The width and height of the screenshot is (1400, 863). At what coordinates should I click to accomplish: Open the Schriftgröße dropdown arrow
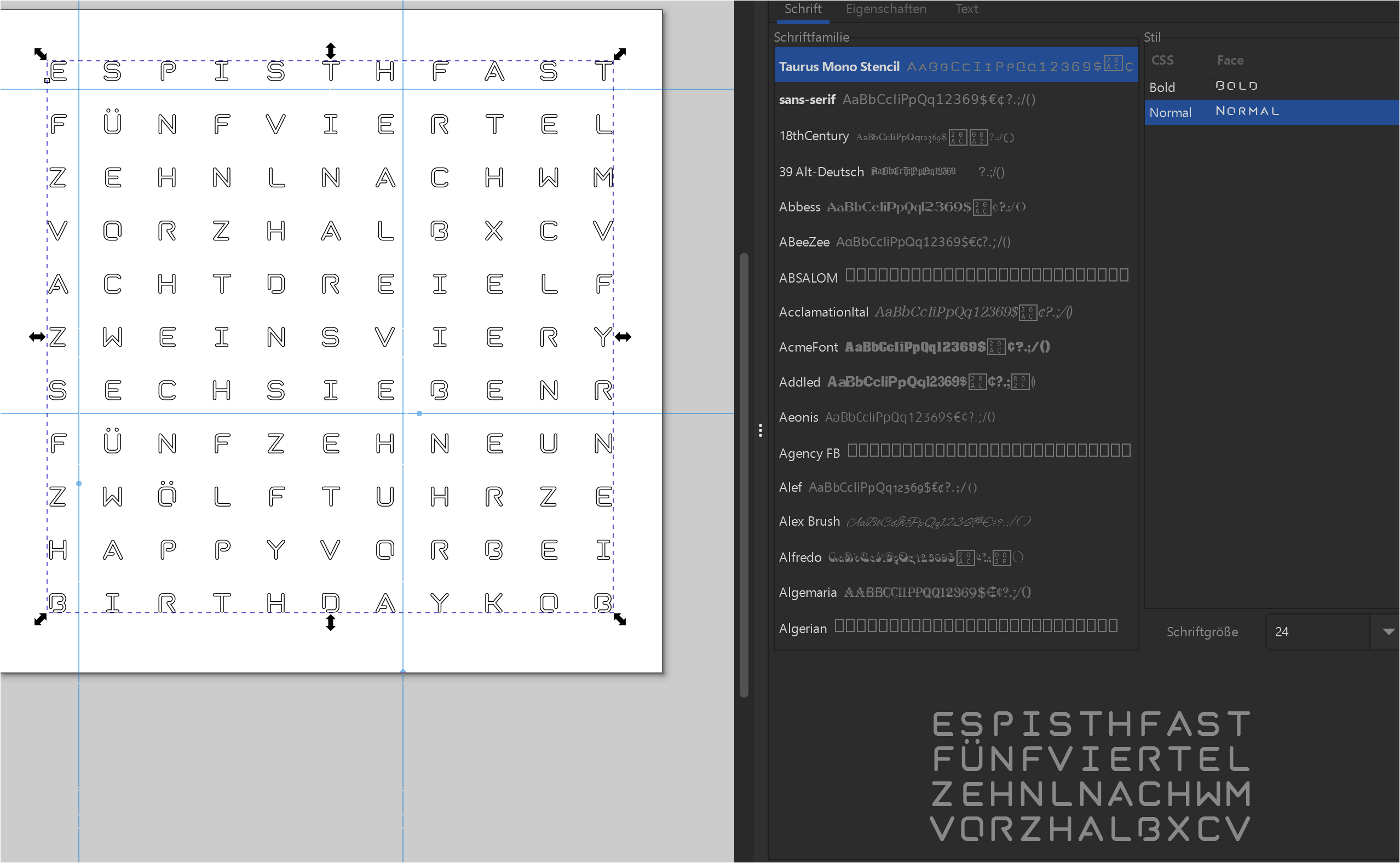(1389, 632)
